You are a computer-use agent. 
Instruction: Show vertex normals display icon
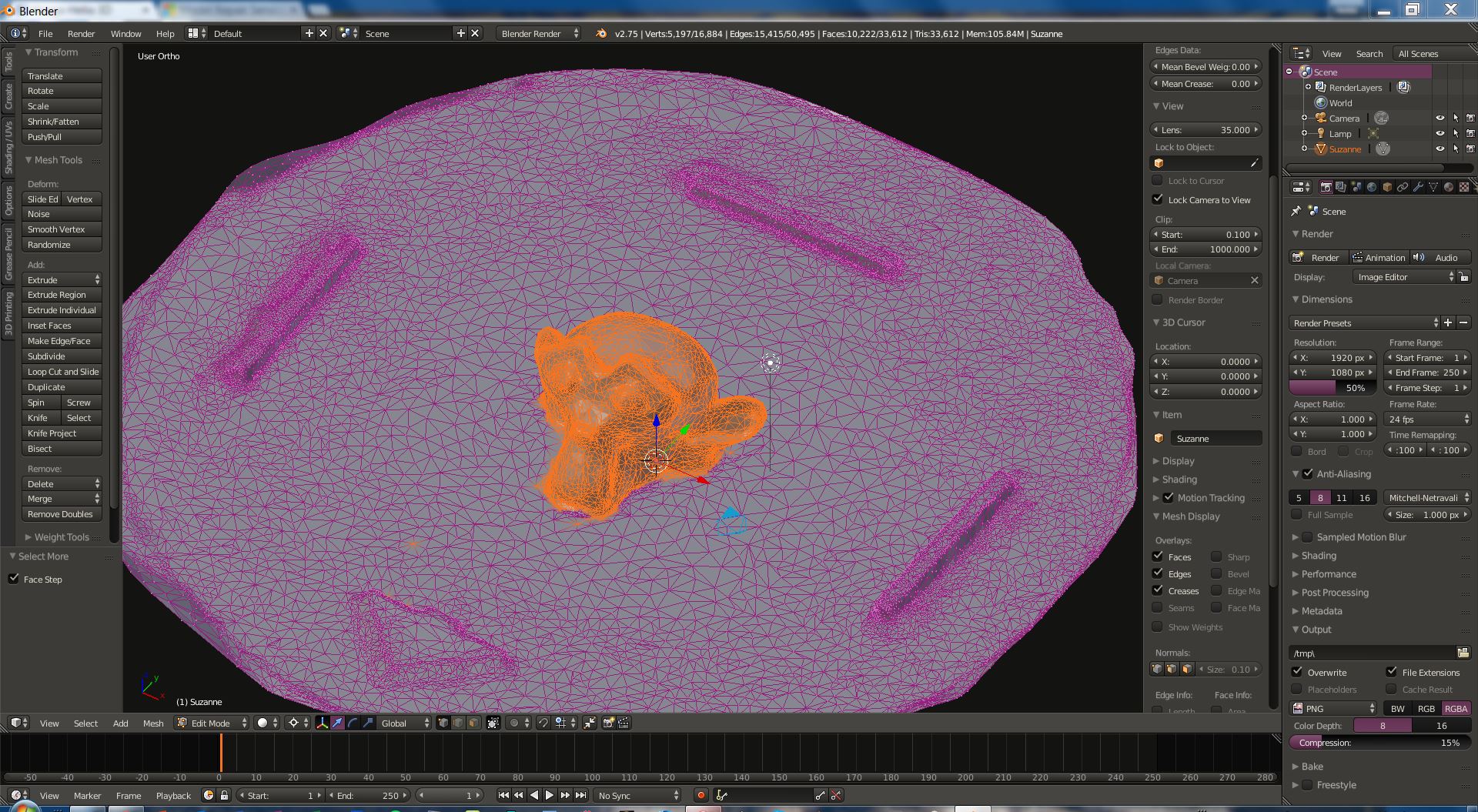tap(1156, 669)
